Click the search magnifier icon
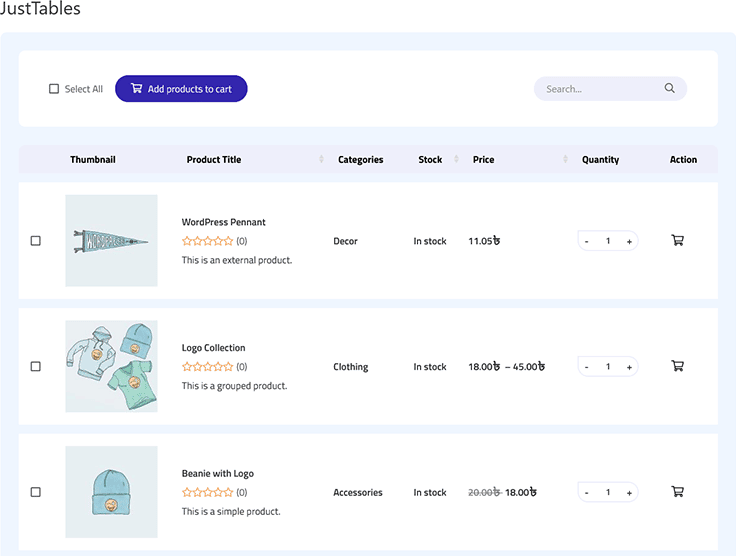Viewport: 736px width, 556px height. pos(669,88)
